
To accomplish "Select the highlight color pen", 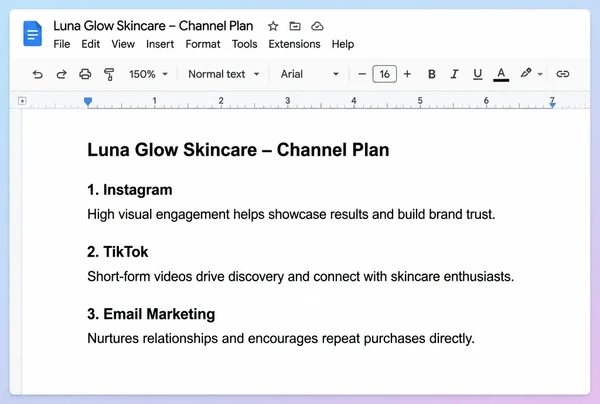I will (x=526, y=73).
